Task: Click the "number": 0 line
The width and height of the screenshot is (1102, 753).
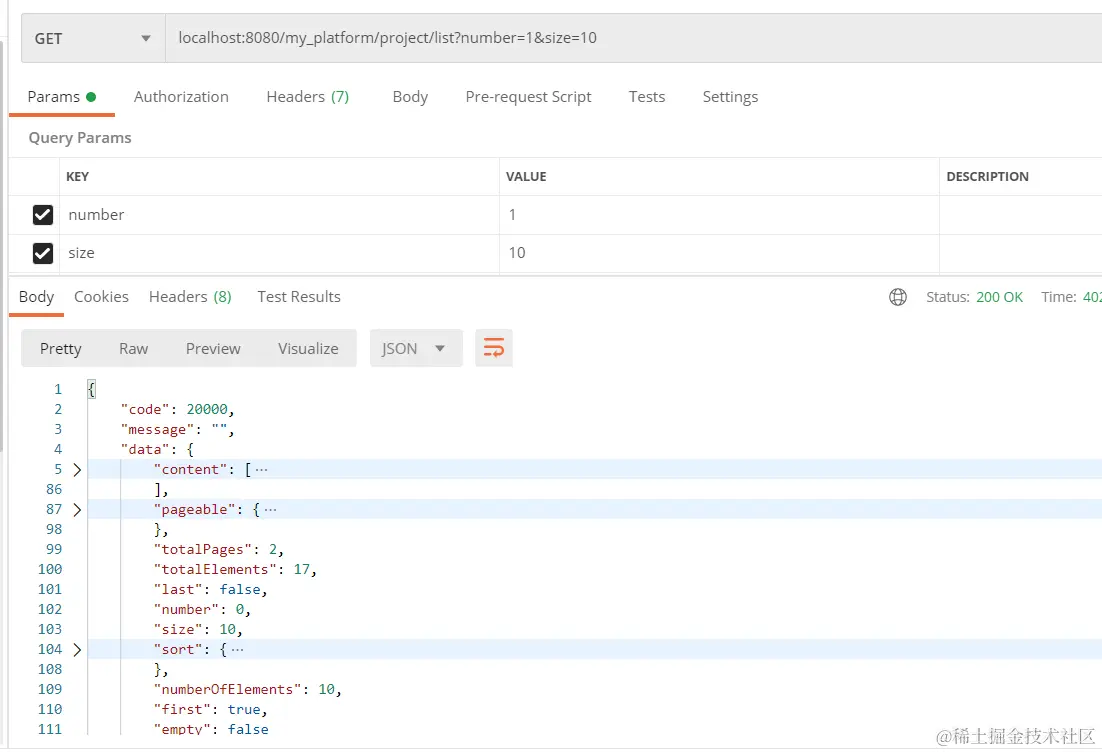Action: click(202, 610)
